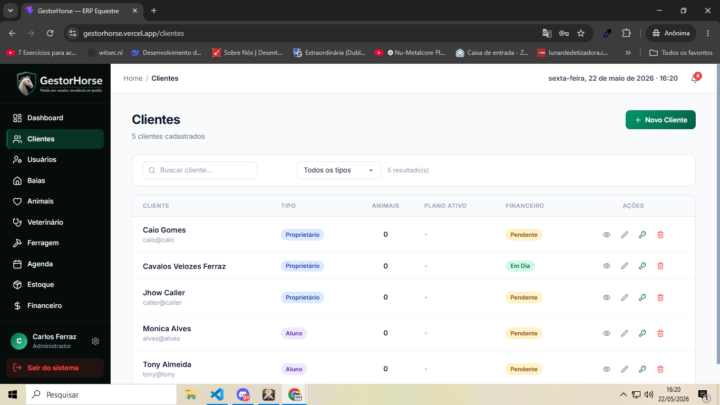Click Jhow Caller client name
This screenshot has width=720, height=405.
(164, 292)
